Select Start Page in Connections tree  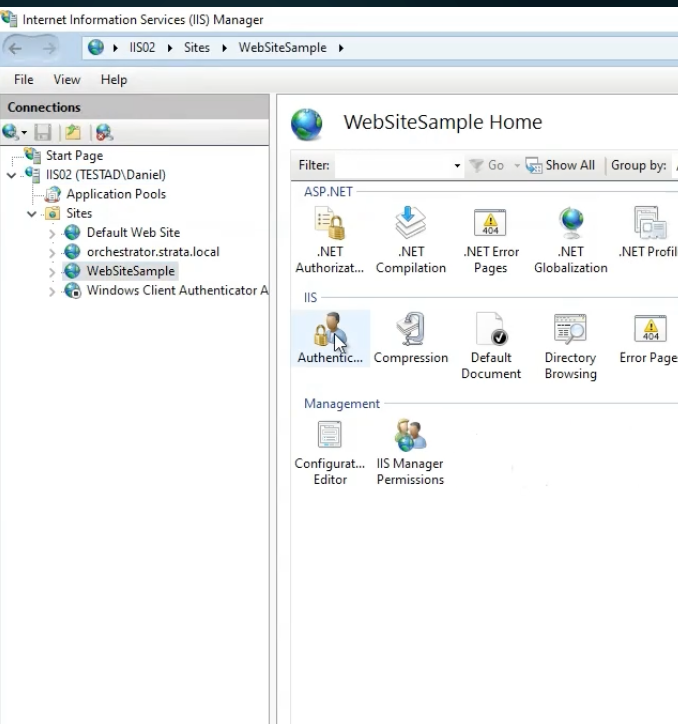tap(74, 156)
